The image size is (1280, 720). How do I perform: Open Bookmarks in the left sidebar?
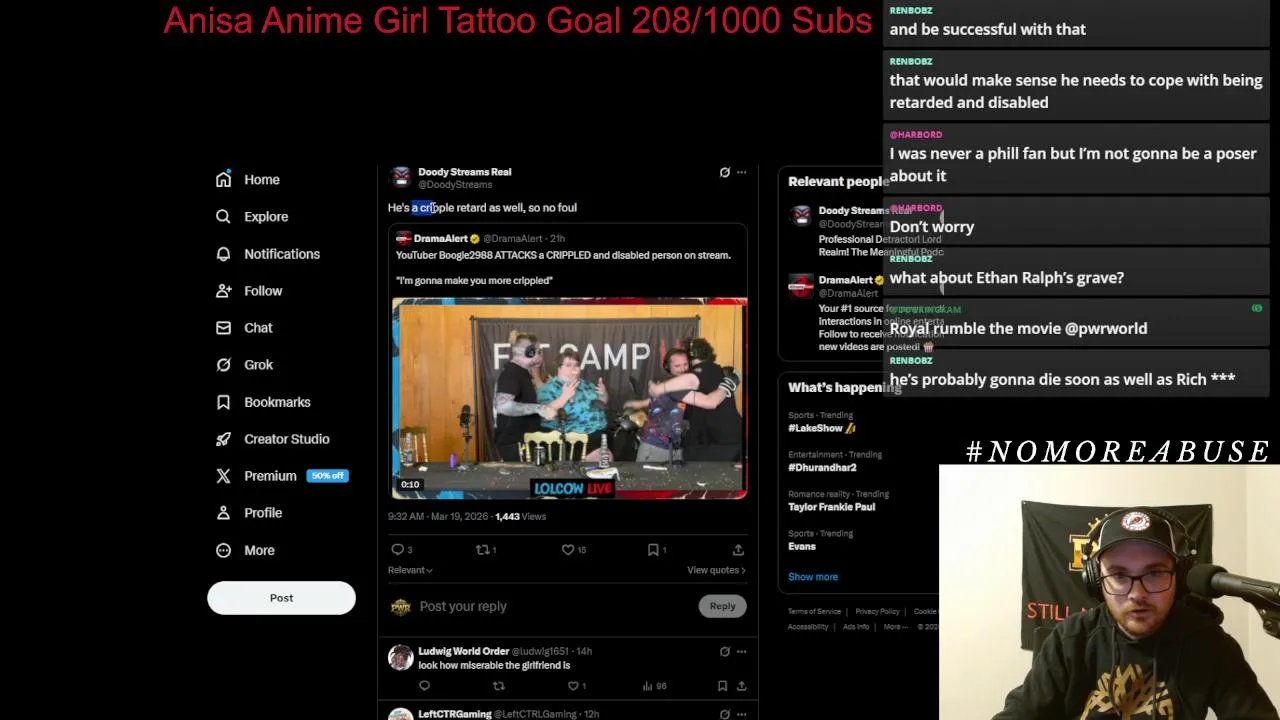coord(263,402)
